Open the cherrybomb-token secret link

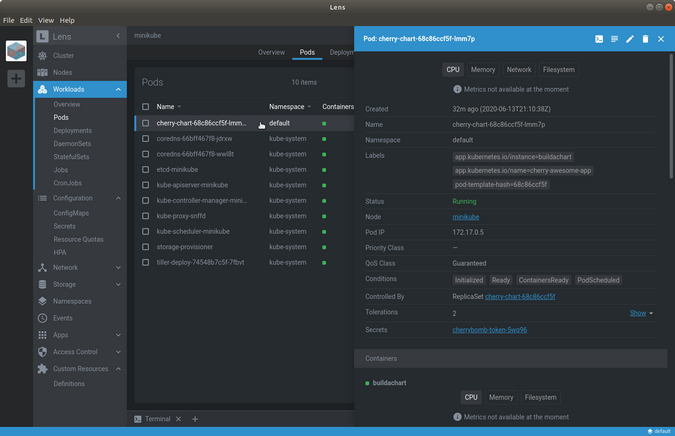tap(489, 329)
